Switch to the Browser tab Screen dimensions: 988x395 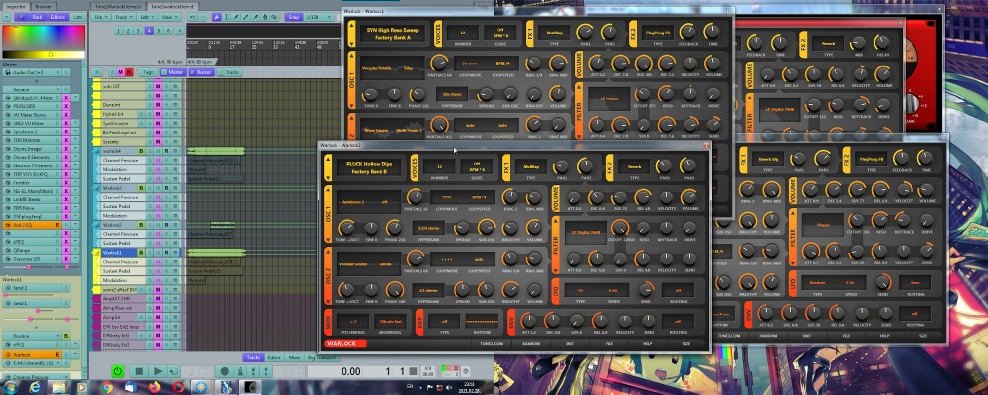coord(43,6)
